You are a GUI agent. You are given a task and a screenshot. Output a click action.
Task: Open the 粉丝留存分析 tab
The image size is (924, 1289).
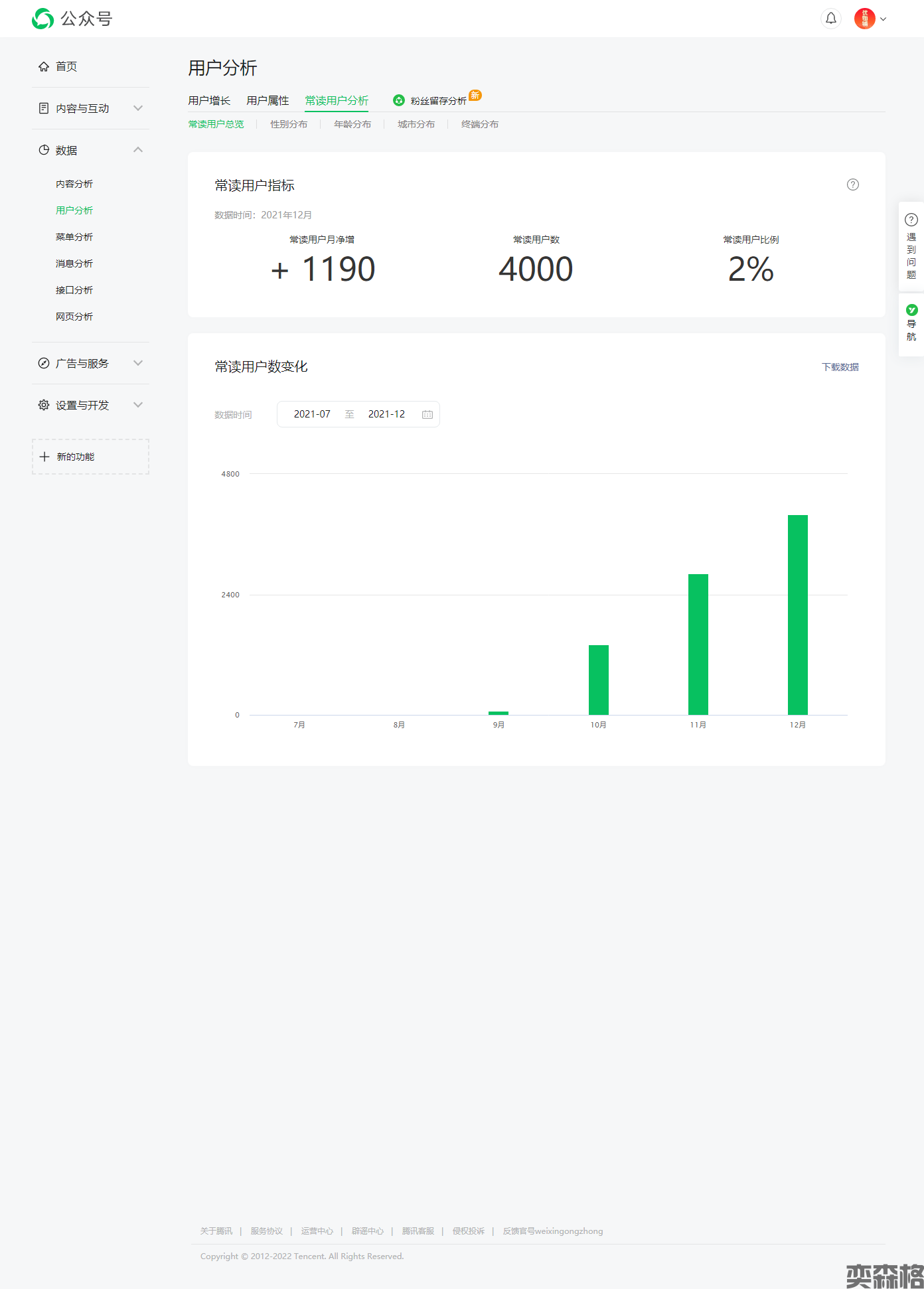[x=437, y=101]
